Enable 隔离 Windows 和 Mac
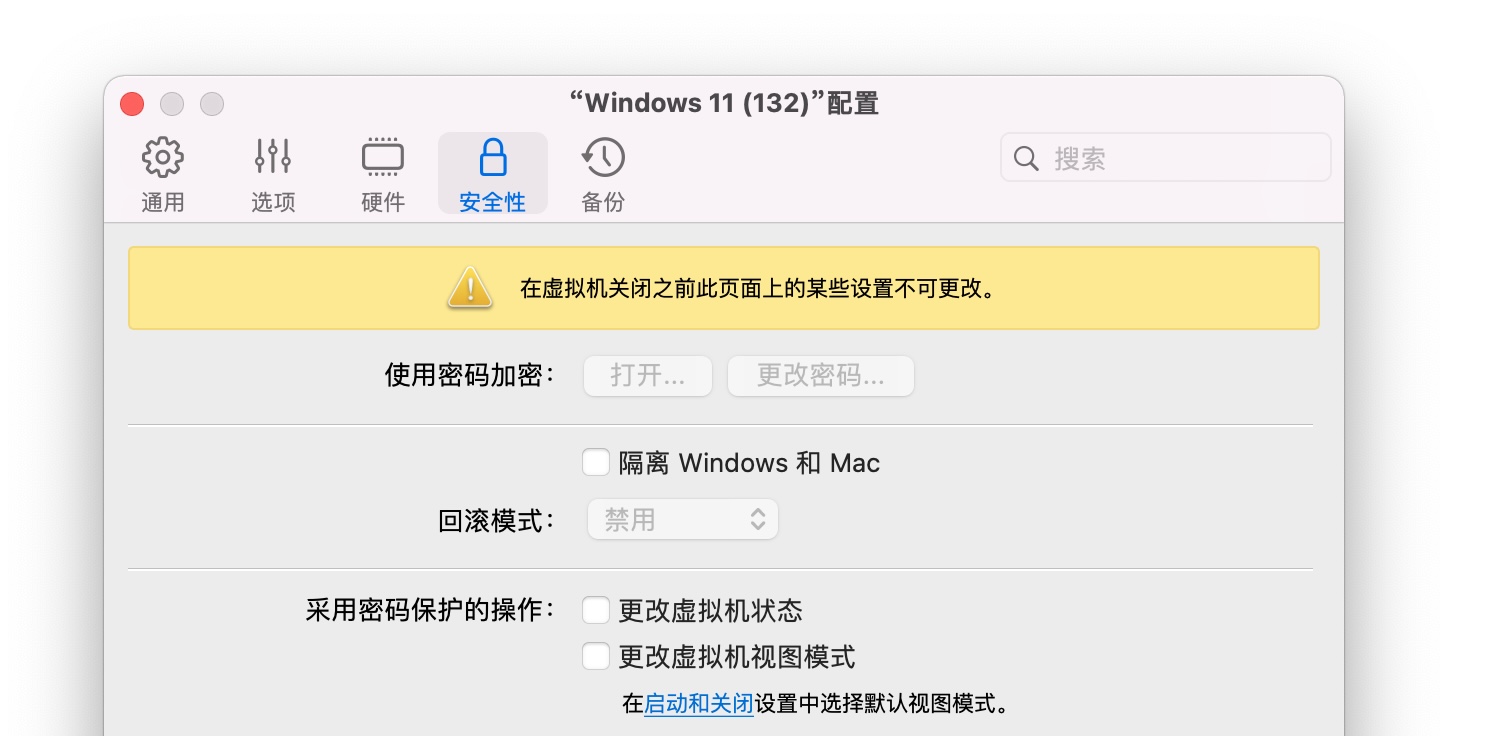 click(x=596, y=462)
